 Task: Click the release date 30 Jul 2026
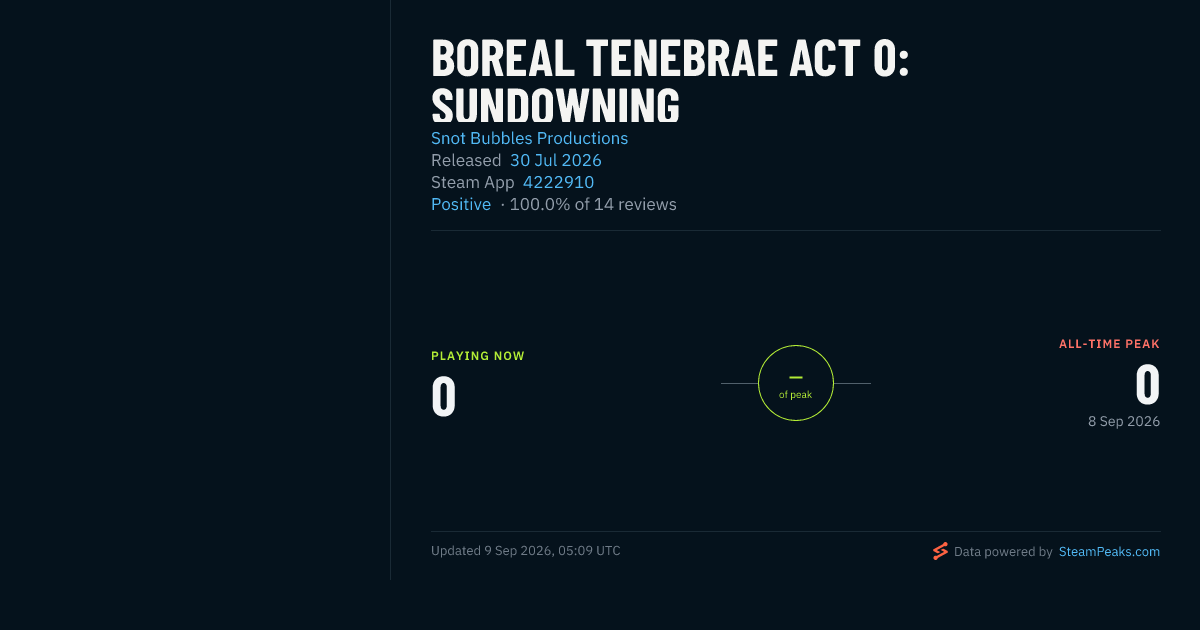pyautogui.click(x=556, y=160)
